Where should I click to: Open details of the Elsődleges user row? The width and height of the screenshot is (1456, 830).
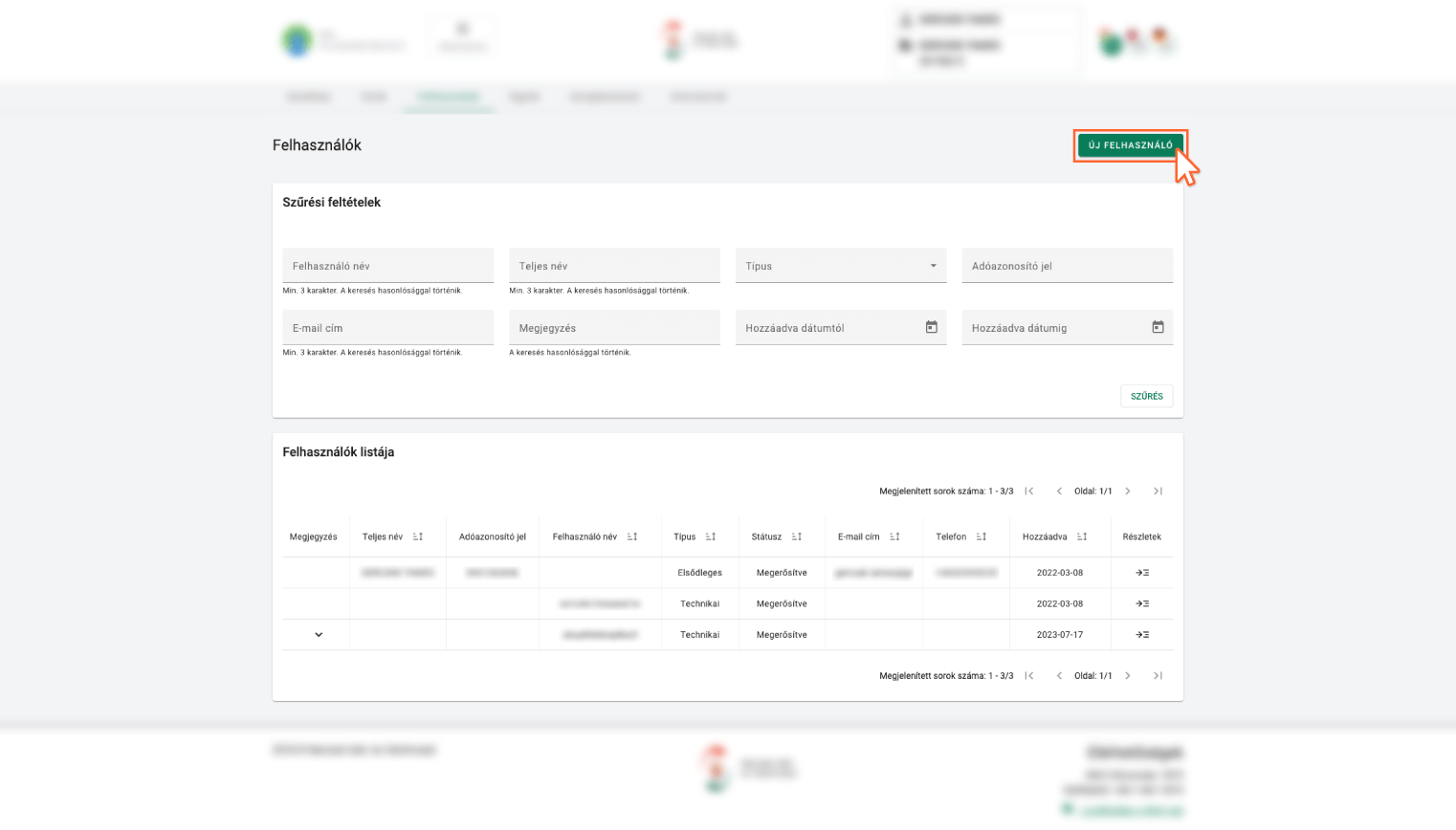(x=1141, y=573)
